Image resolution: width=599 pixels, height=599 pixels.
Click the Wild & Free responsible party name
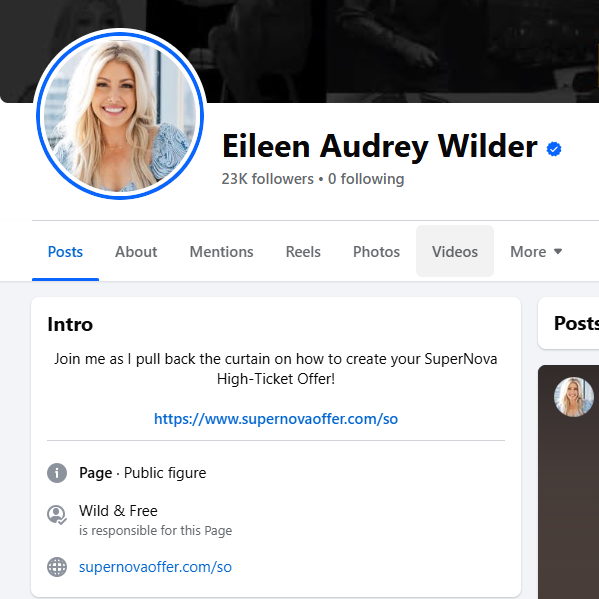(x=118, y=511)
